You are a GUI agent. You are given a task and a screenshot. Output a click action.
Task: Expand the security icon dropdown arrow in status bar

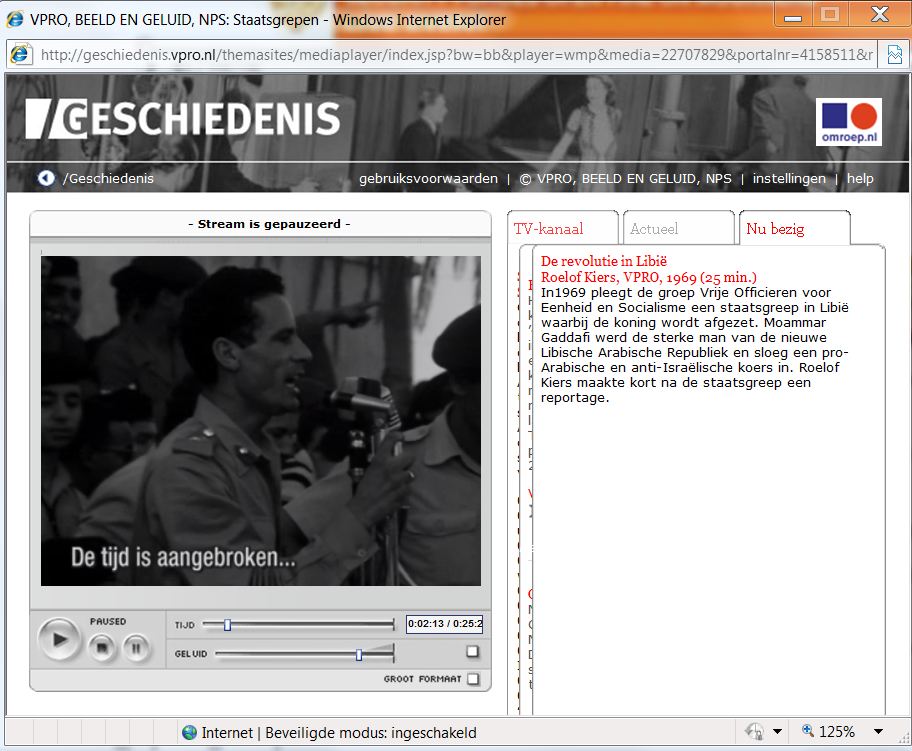point(776,732)
